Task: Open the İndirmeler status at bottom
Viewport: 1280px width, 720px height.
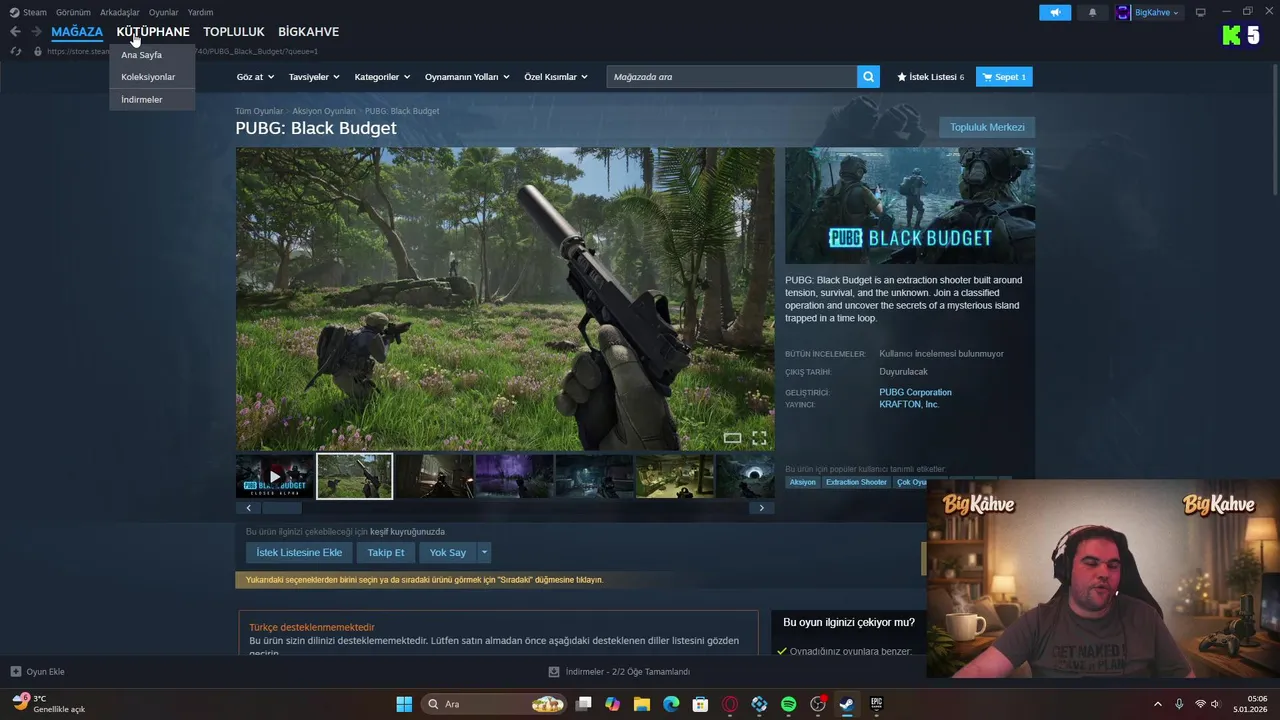Action: [620, 672]
